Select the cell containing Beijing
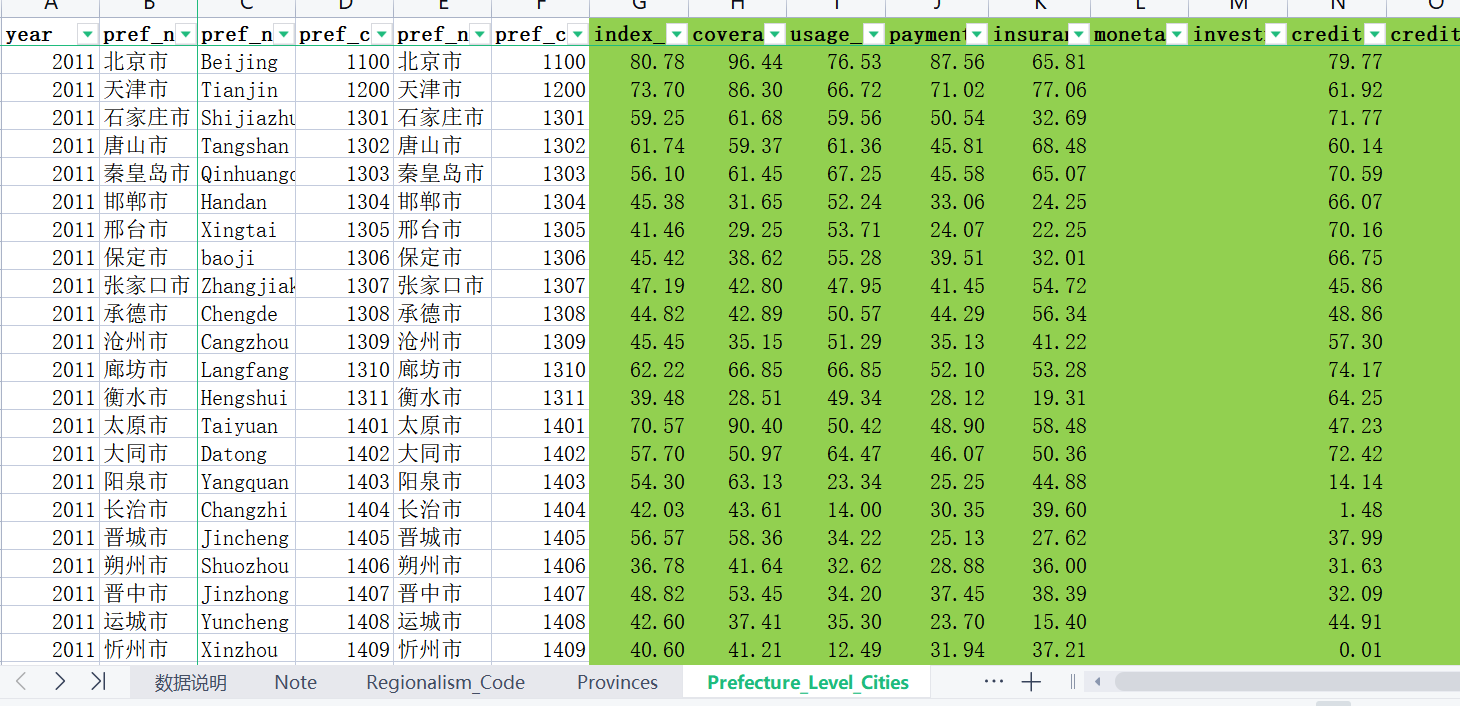Viewport: 1460px width, 706px height. pyautogui.click(x=246, y=62)
